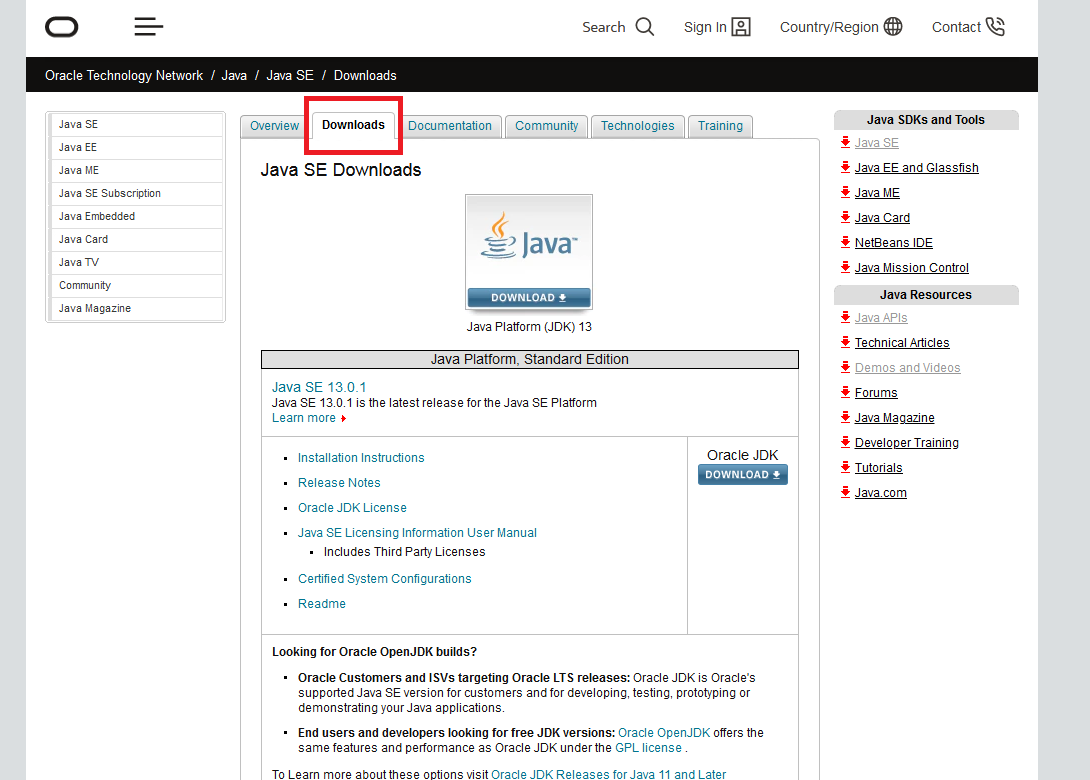Screen dimensions: 1090x780
Task: Open the hamburger menu icon
Action: [149, 27]
